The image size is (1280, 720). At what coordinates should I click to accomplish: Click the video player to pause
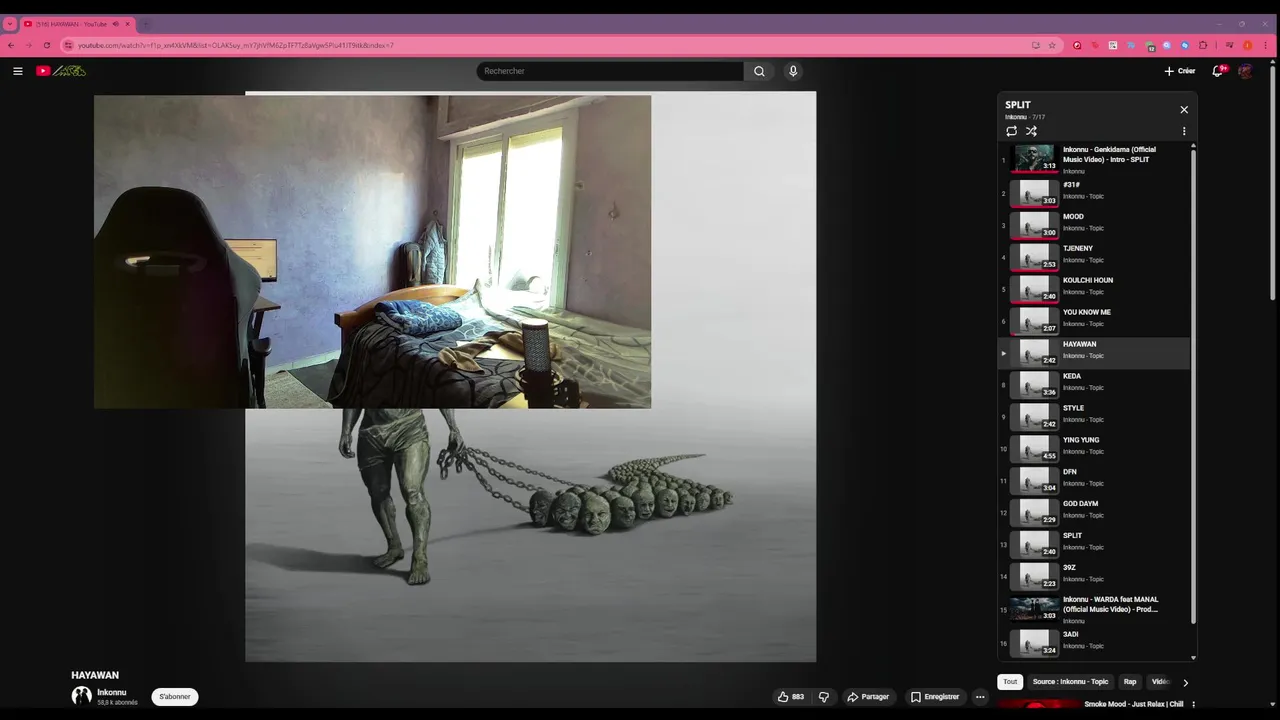coord(530,376)
